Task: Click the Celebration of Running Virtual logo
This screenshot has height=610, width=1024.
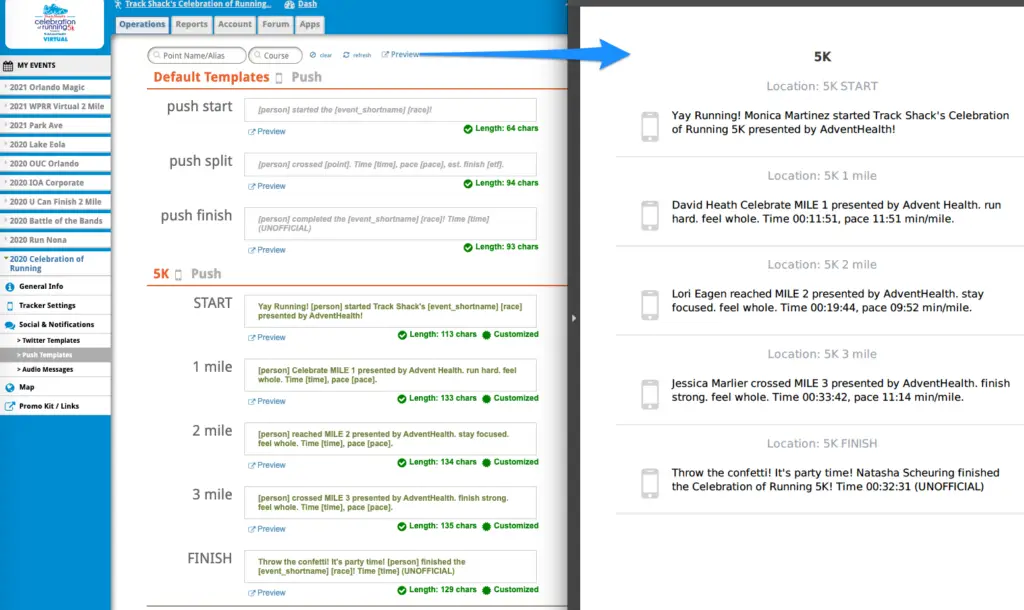Action: point(55,23)
